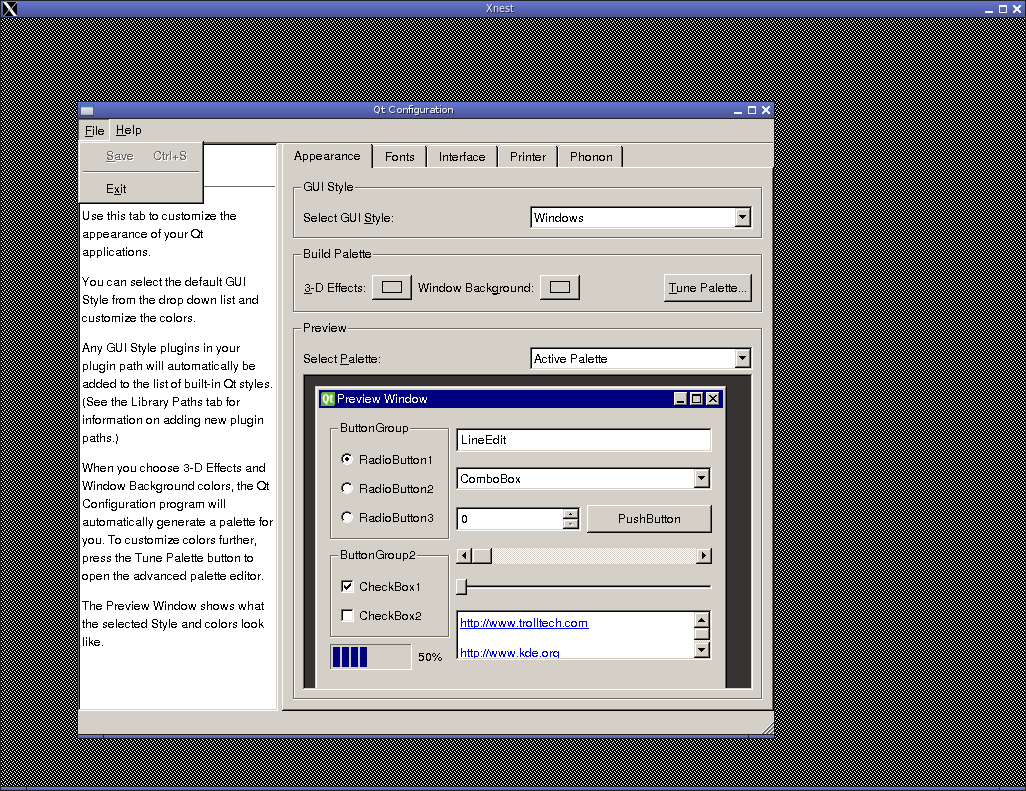Image resolution: width=1026 pixels, height=791 pixels.
Task: Select RadioButton3 option
Action: (x=347, y=518)
